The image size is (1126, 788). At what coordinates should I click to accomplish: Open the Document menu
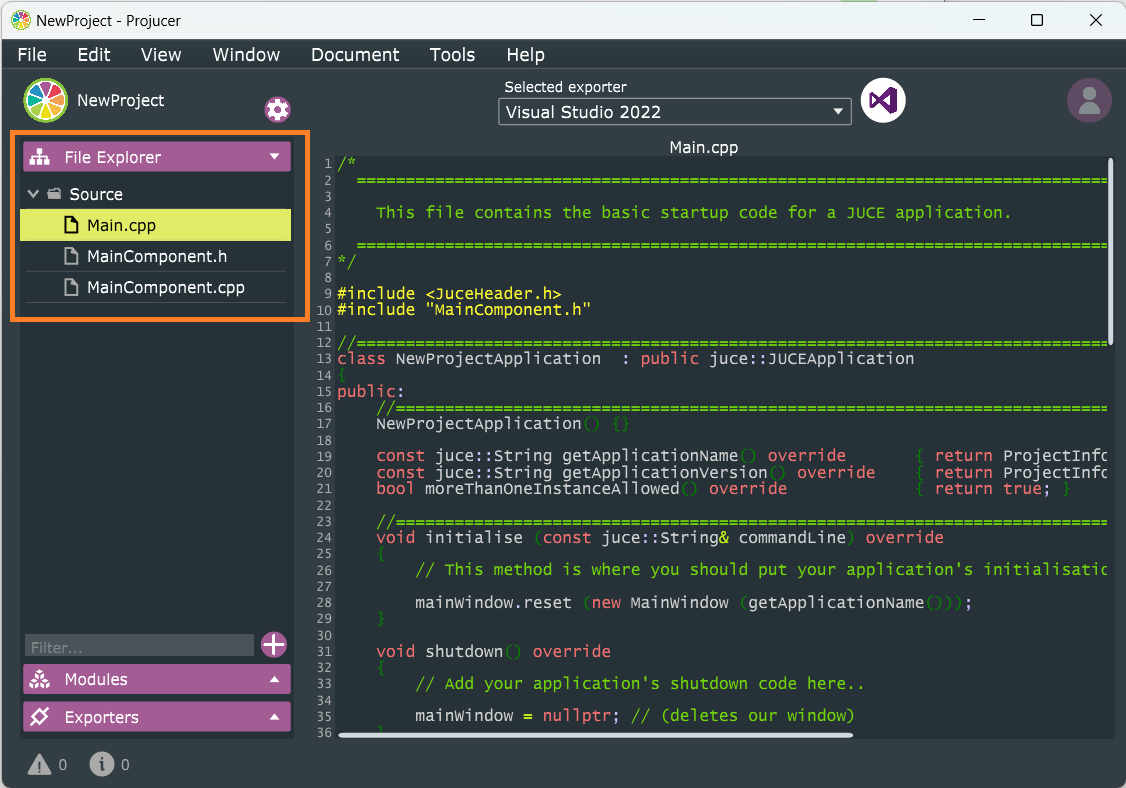[355, 55]
